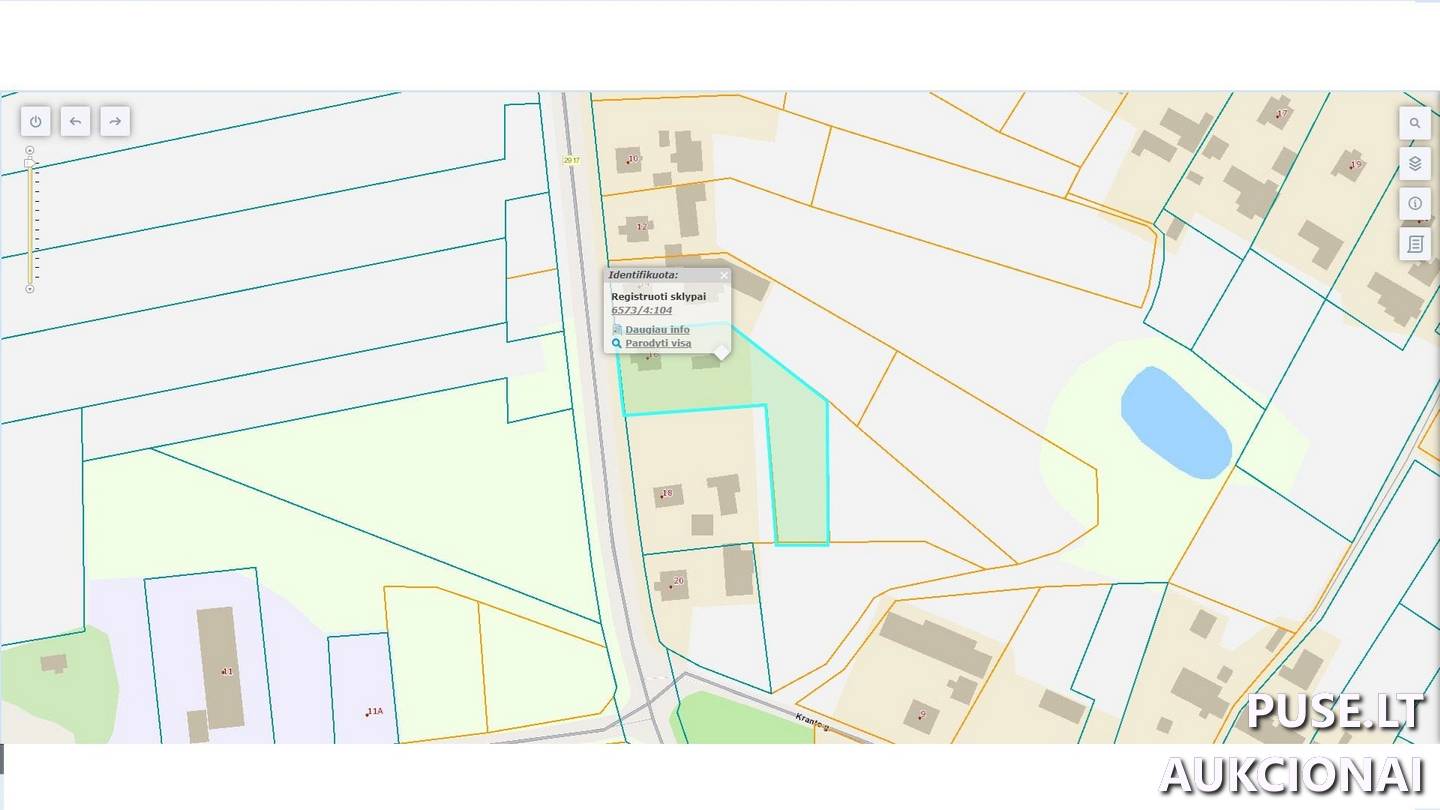The image size is (1440, 810).
Task: Open the map search magnifier tool
Action: coord(1415,123)
